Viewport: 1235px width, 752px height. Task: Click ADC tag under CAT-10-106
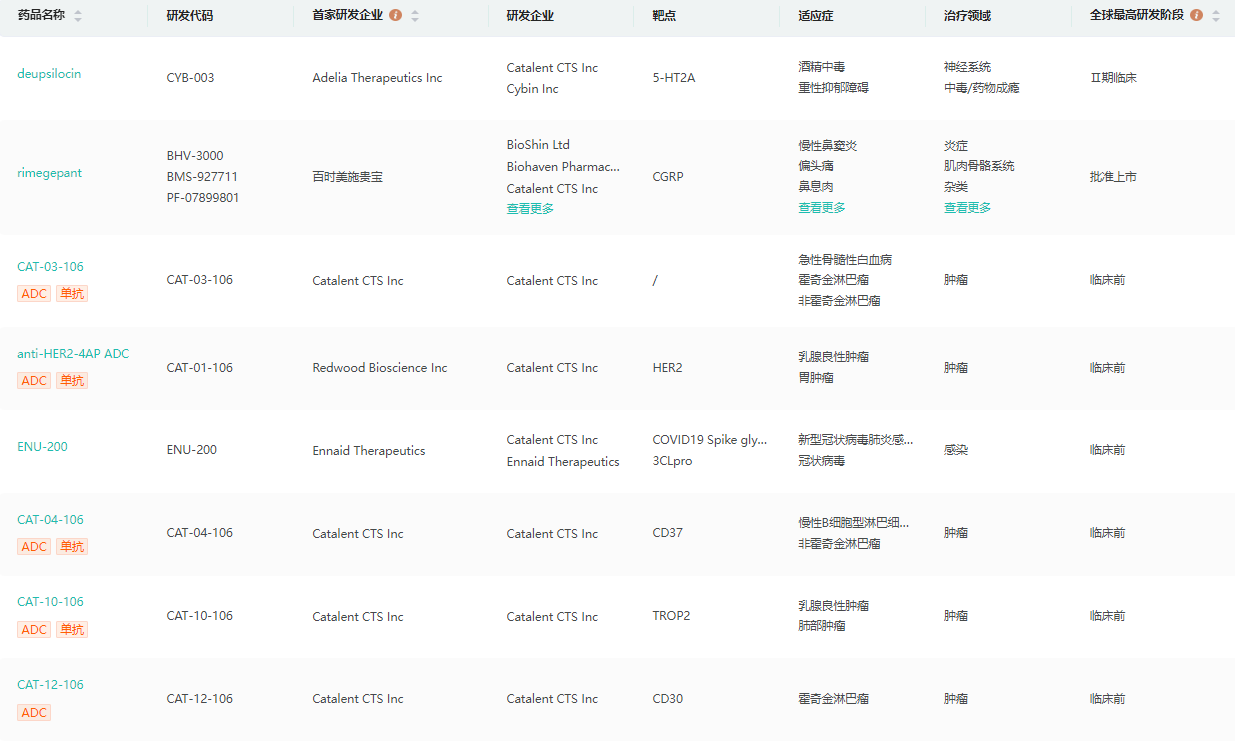click(x=34, y=630)
